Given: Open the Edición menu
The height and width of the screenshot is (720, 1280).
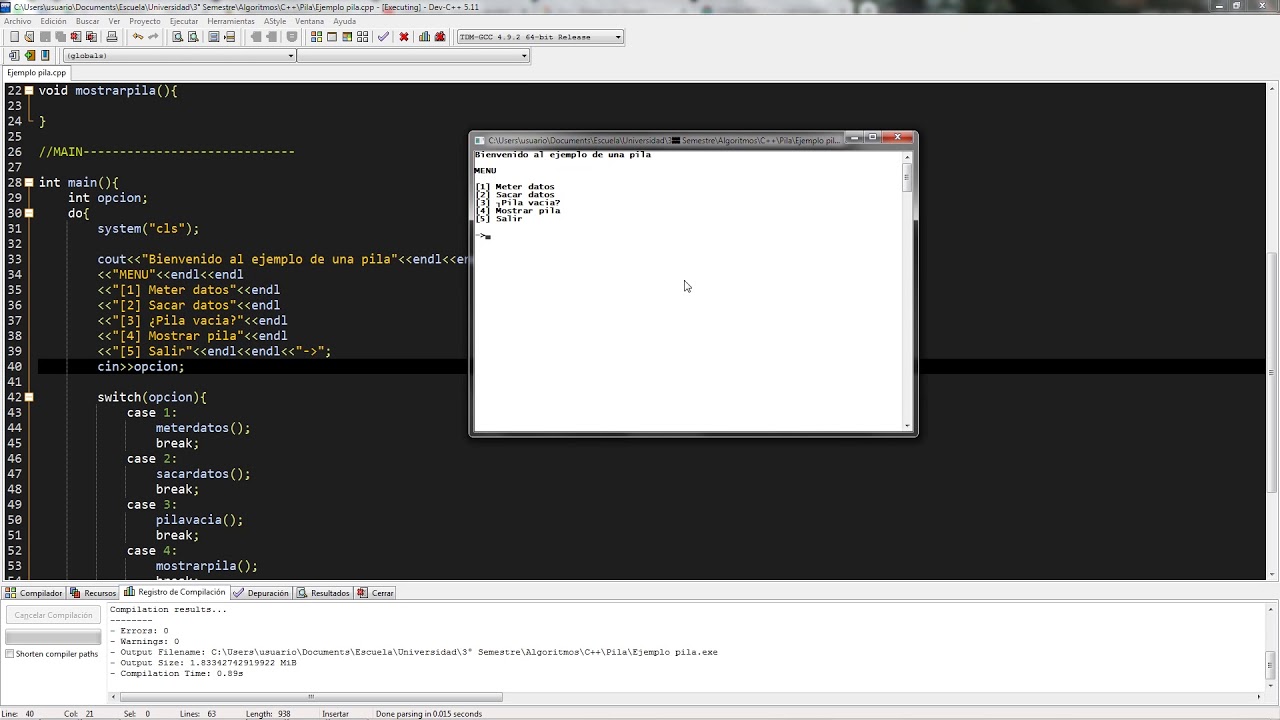Looking at the screenshot, I should point(53,21).
